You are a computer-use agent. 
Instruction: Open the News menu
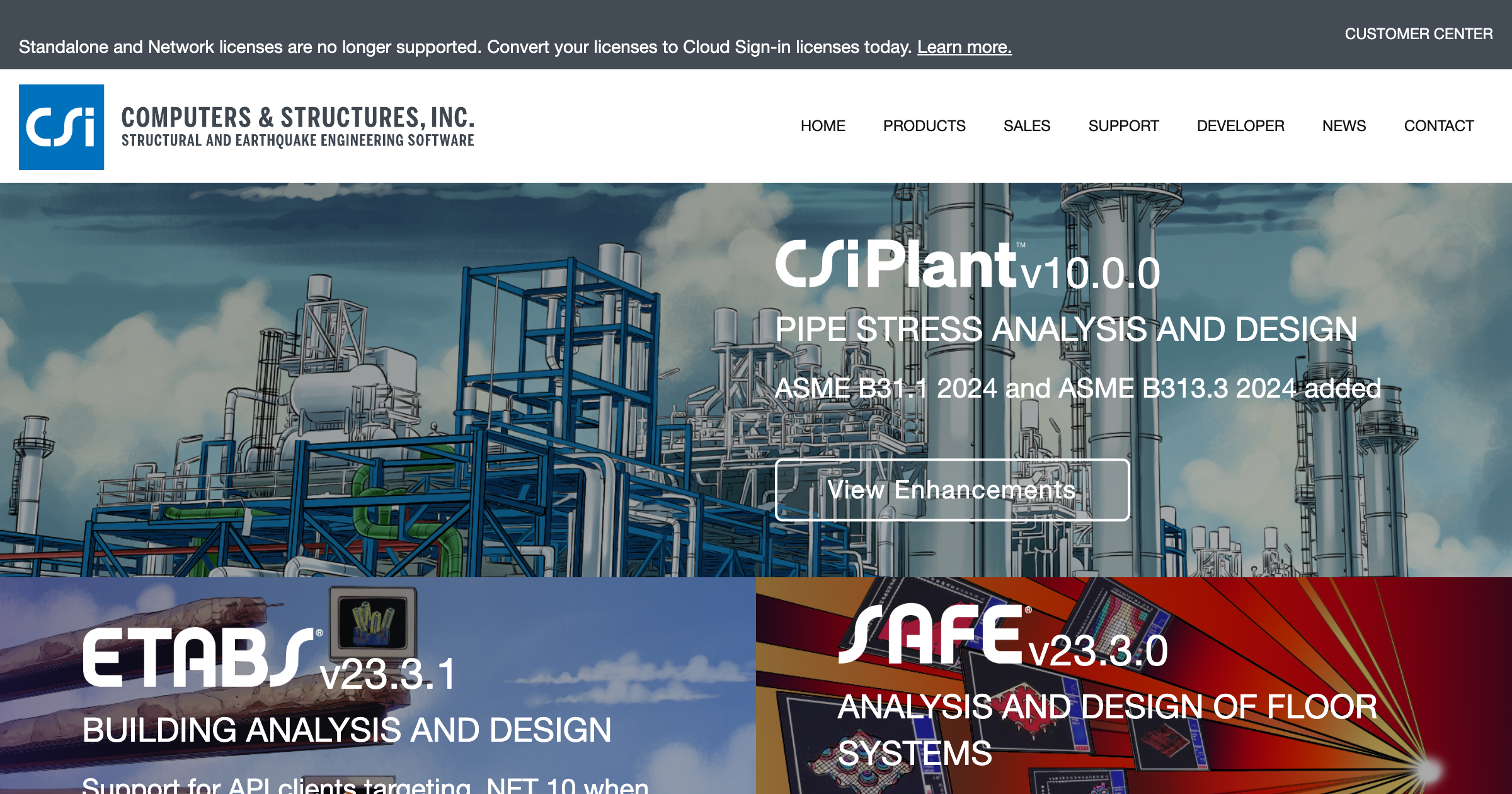click(1344, 126)
